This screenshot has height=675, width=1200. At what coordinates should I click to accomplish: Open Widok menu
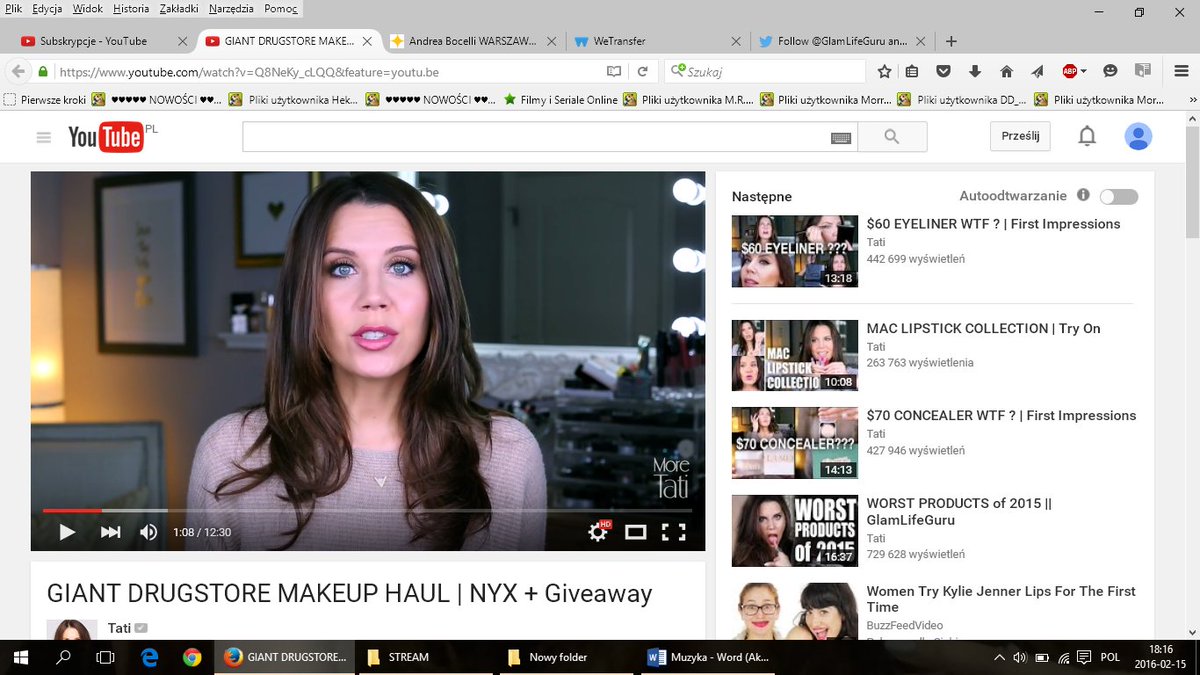coord(87,9)
